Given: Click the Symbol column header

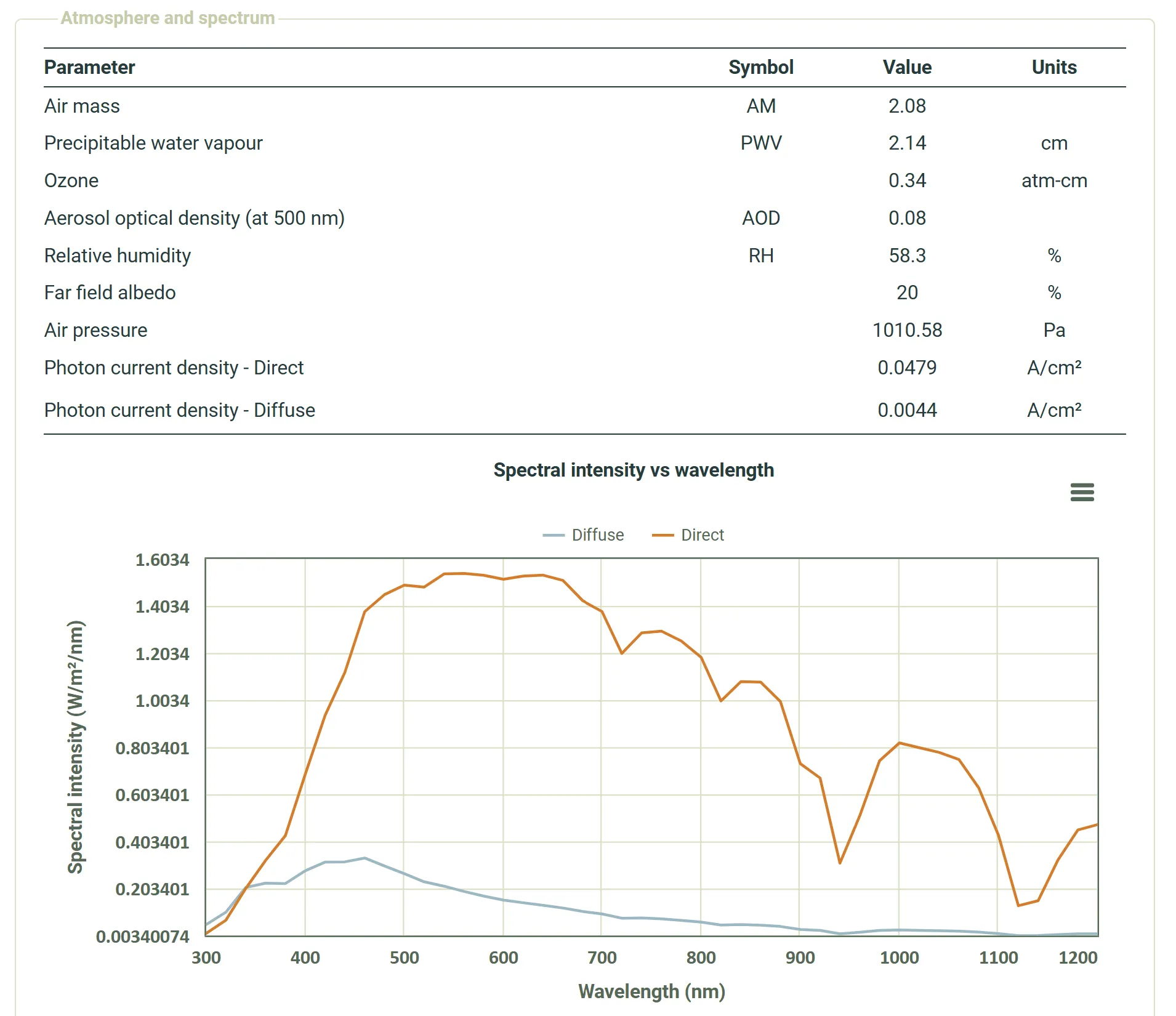Looking at the screenshot, I should [x=760, y=67].
